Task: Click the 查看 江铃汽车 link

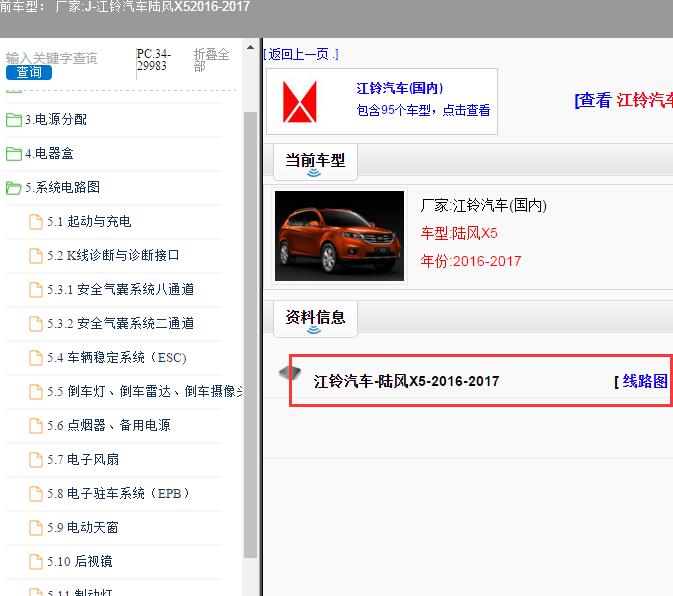Action: (624, 100)
